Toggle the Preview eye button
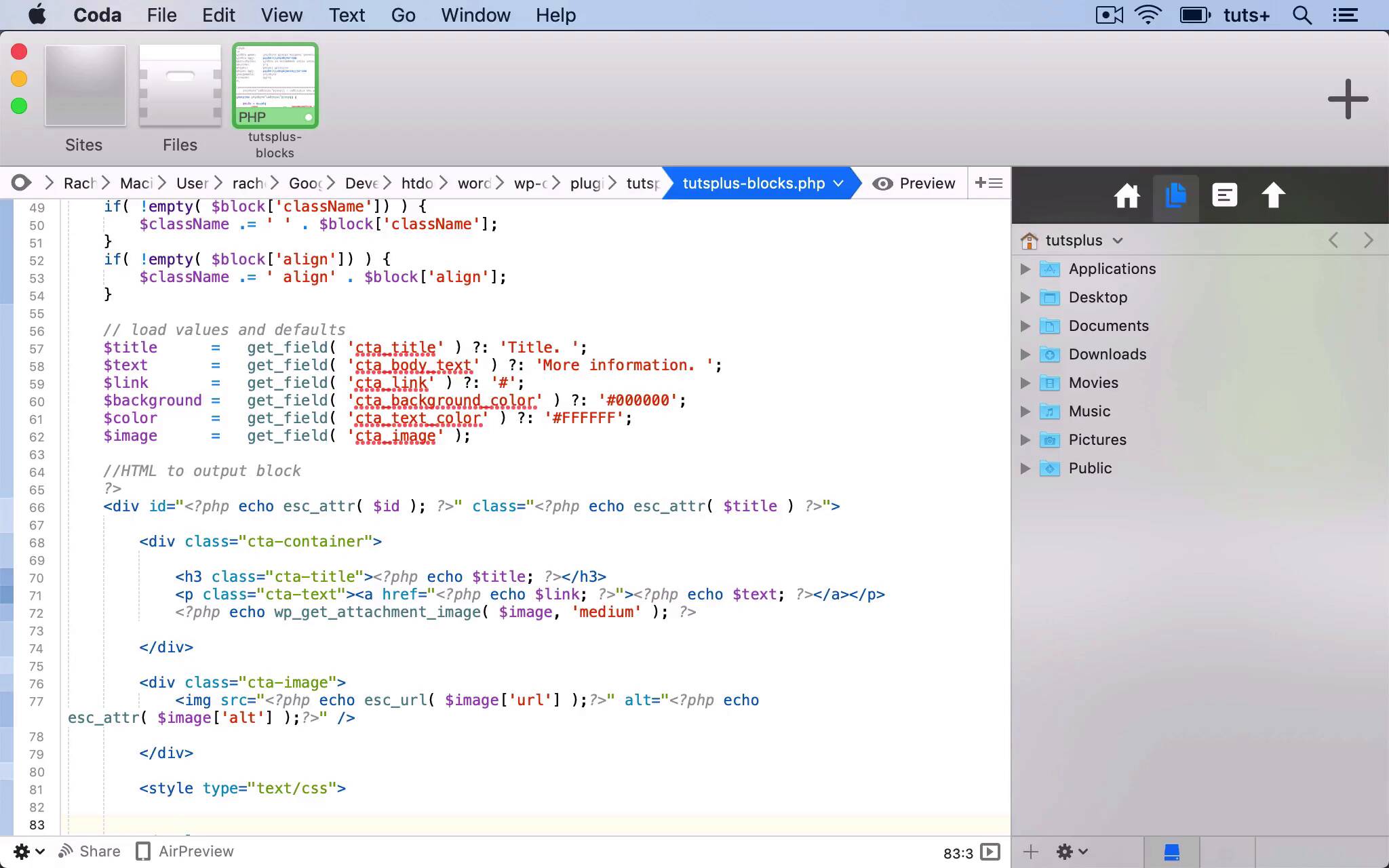The height and width of the screenshot is (868, 1389). pyautogui.click(x=914, y=183)
